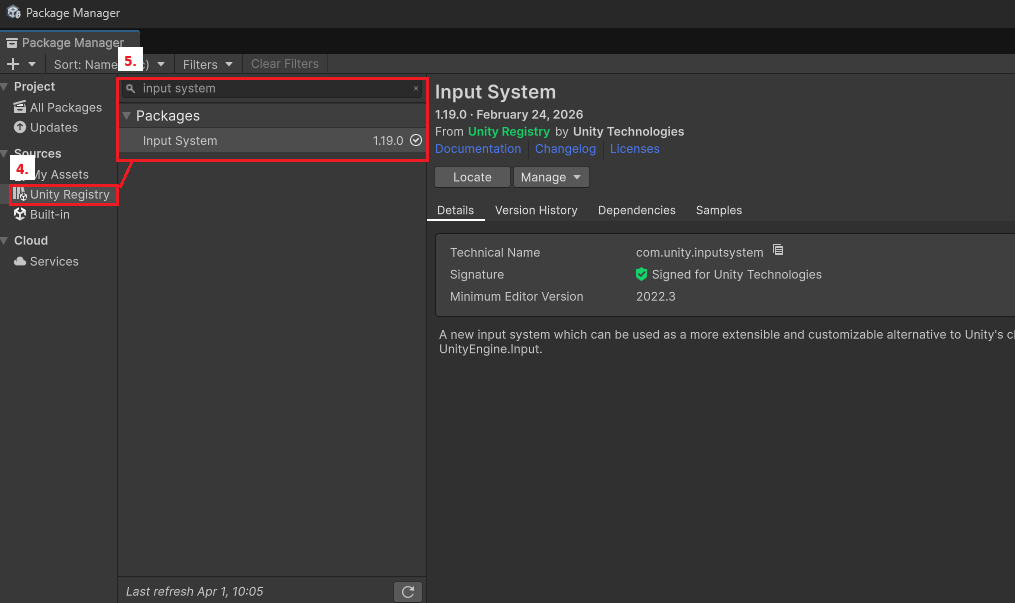Open the Licenses link
The width and height of the screenshot is (1015, 603).
point(634,149)
